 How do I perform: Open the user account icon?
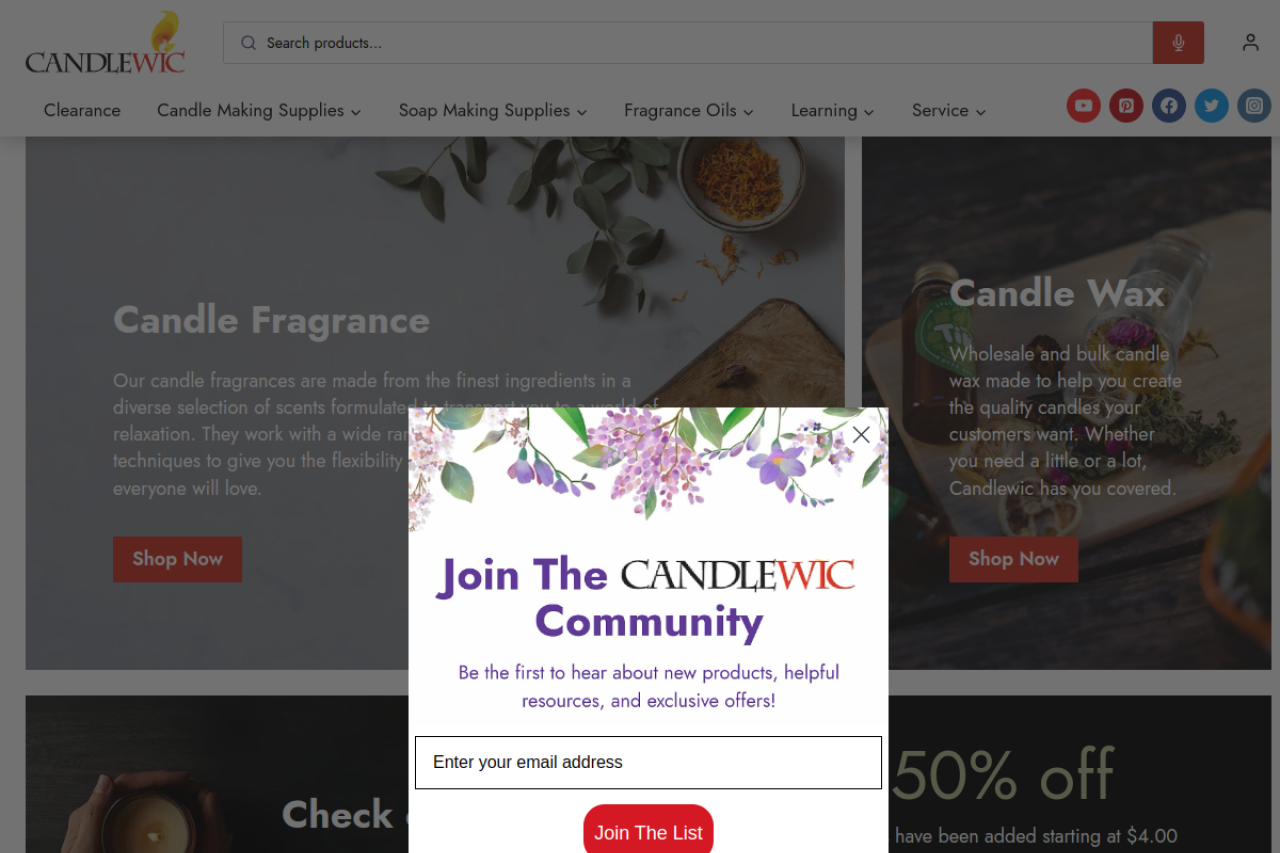click(x=1250, y=43)
